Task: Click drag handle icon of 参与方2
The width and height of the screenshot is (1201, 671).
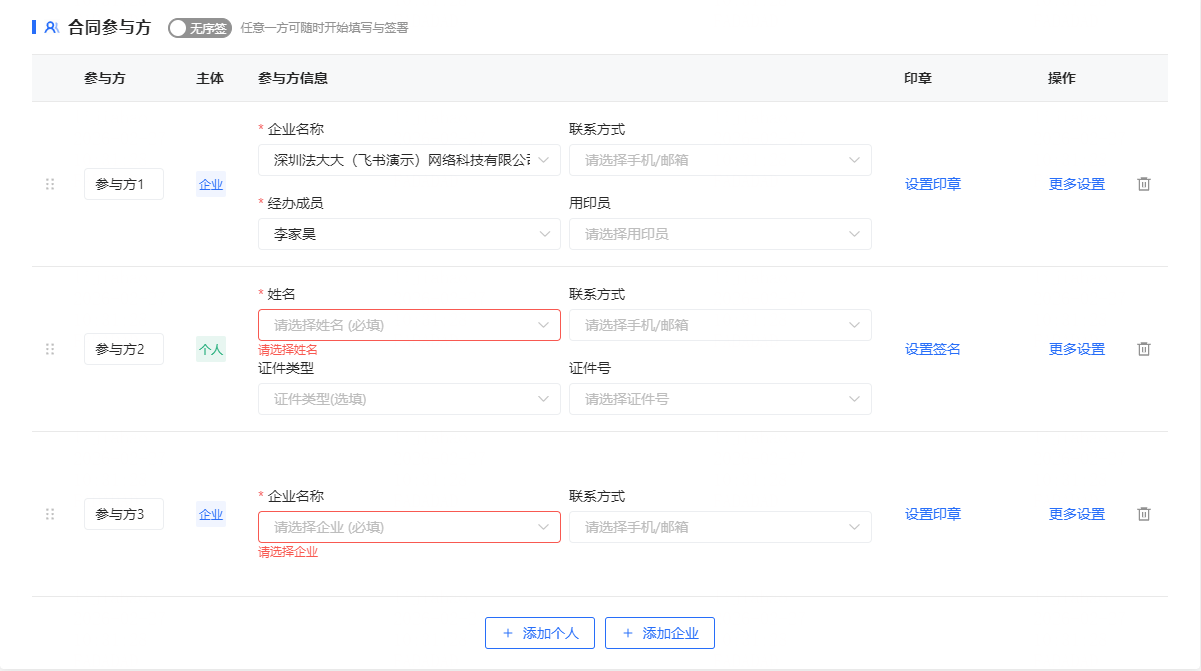Action: click(x=50, y=349)
